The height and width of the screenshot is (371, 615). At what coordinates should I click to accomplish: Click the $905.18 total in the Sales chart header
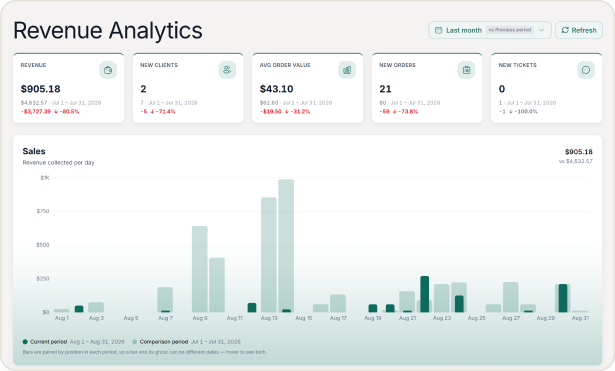click(579, 152)
